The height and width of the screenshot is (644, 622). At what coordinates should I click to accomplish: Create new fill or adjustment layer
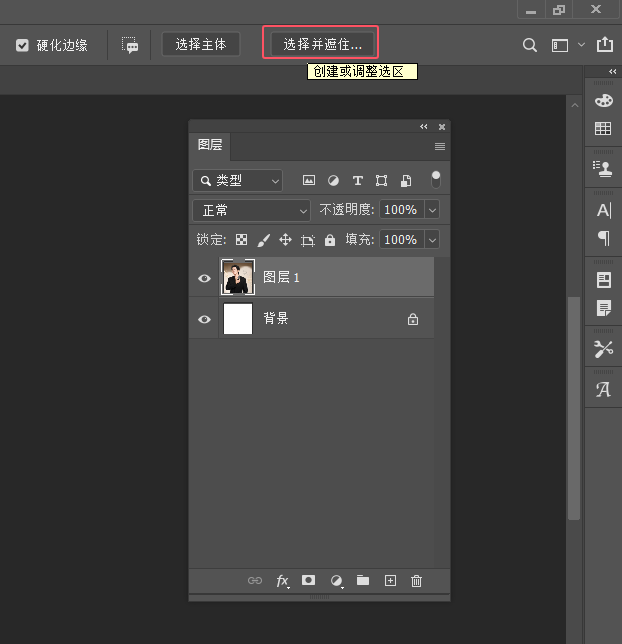[x=337, y=581]
